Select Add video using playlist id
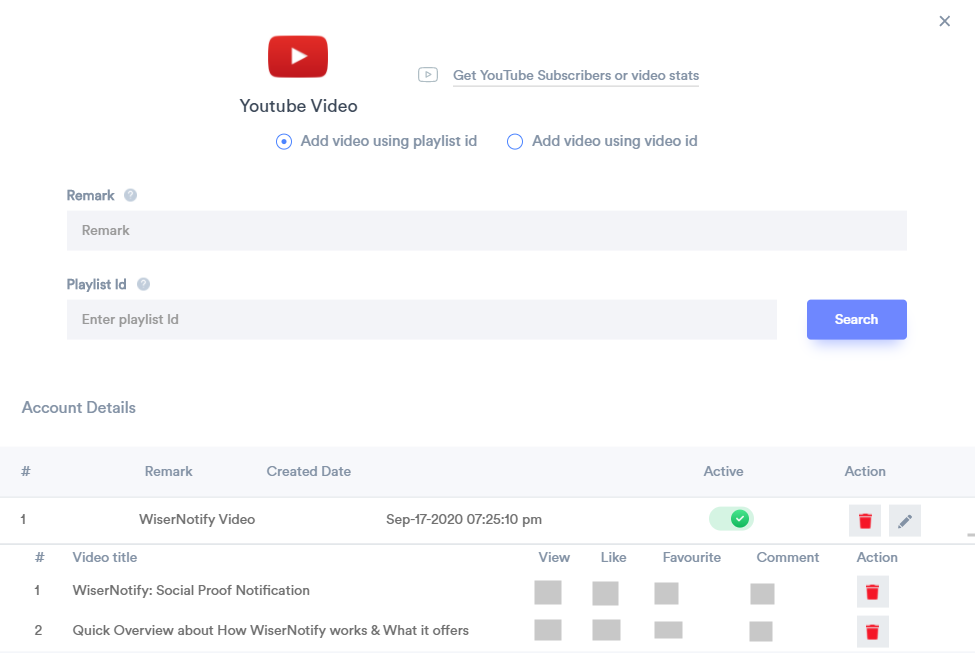This screenshot has height=669, width=975. pyautogui.click(x=284, y=142)
